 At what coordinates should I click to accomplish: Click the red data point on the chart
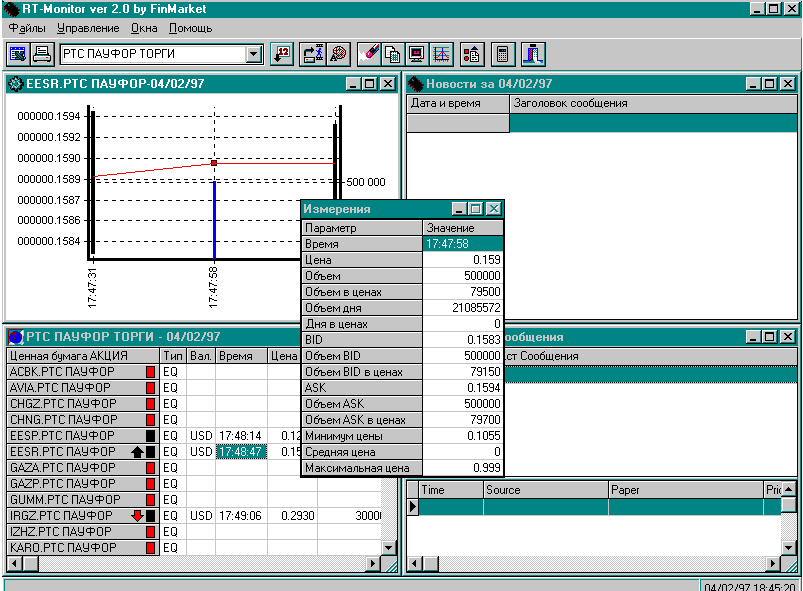click(x=214, y=162)
